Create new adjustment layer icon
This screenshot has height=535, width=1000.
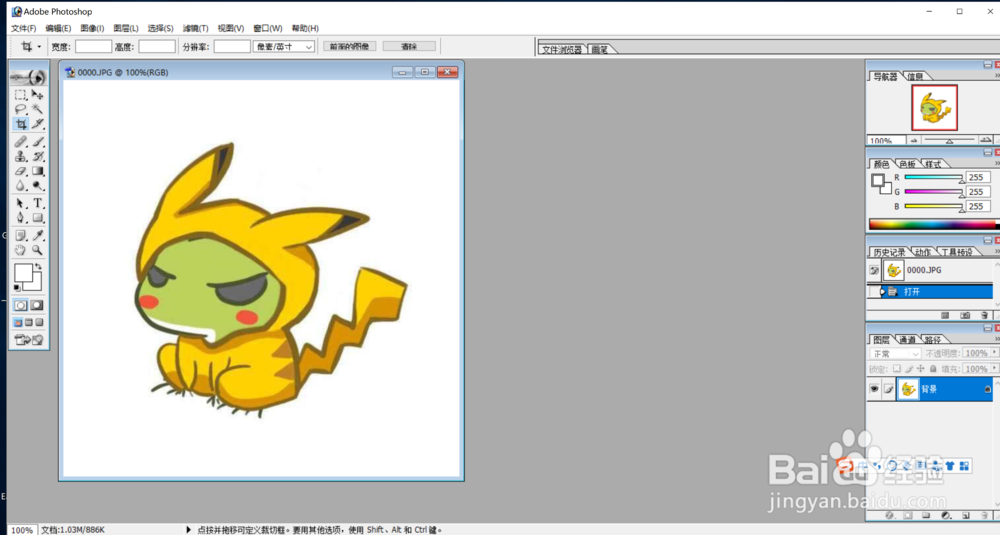coord(946,515)
